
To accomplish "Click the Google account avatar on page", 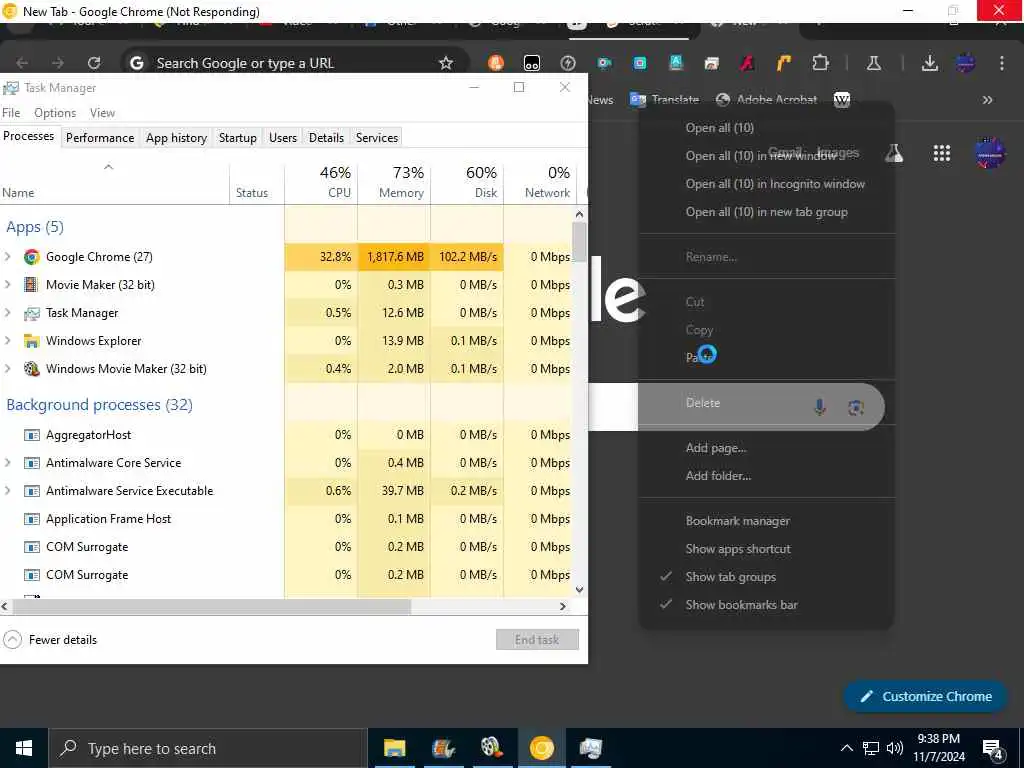I will coord(990,153).
